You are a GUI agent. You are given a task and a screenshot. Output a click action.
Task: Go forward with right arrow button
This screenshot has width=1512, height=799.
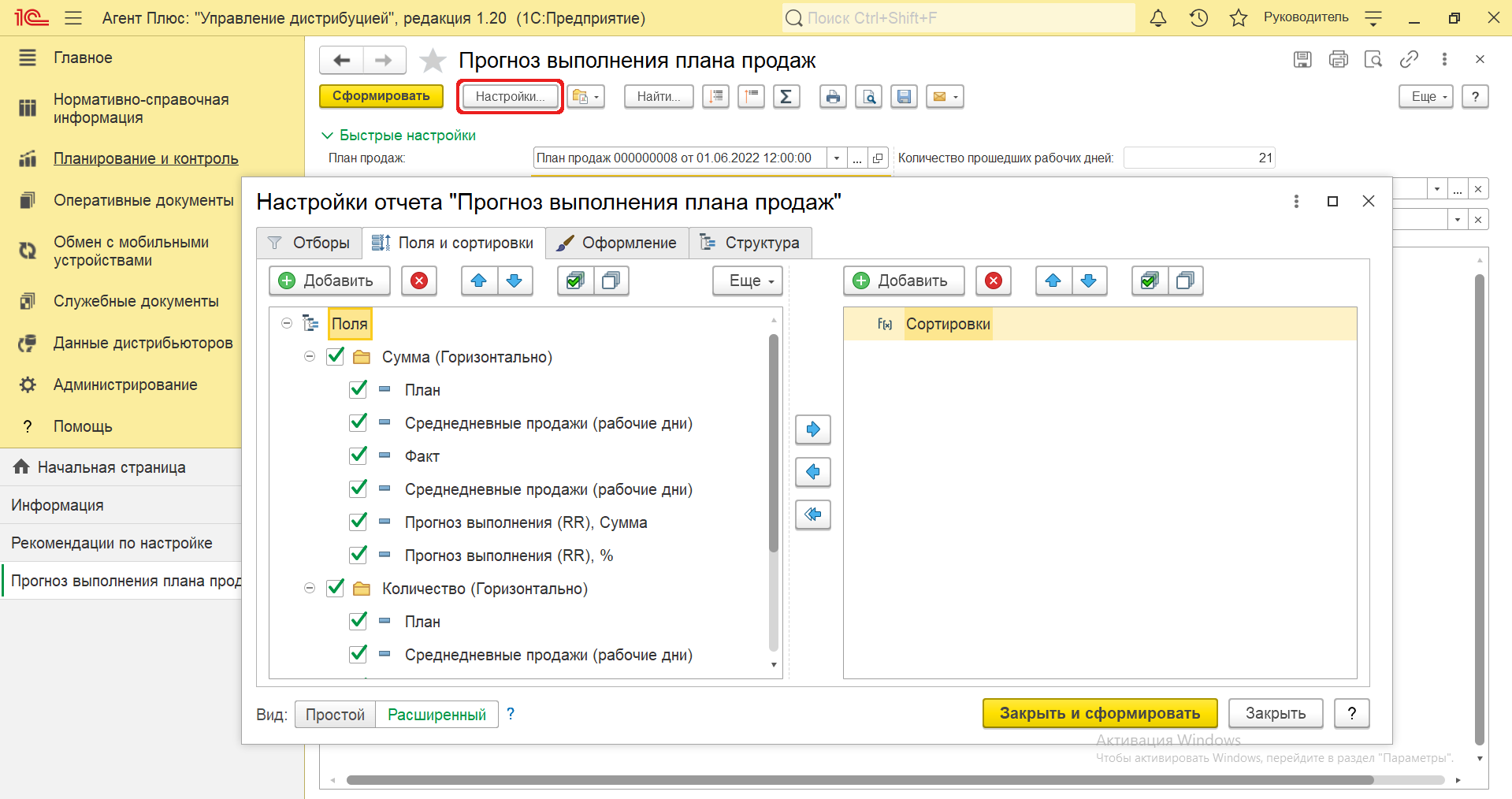[x=385, y=60]
